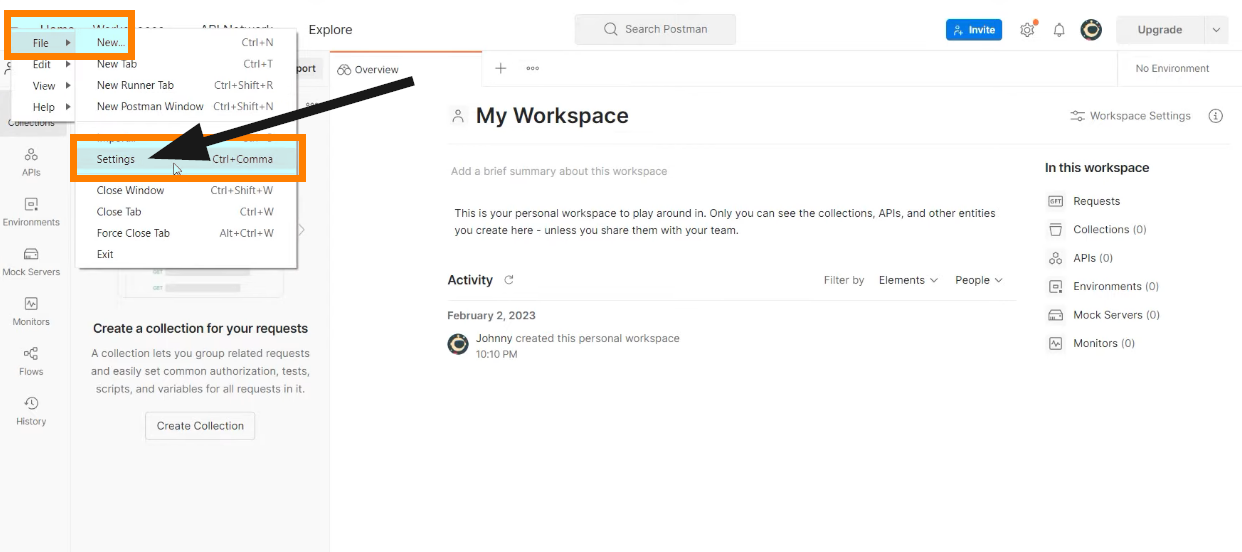This screenshot has width=1242, height=552.
Task: Open Requests in this workspace
Action: click(x=1084, y=201)
